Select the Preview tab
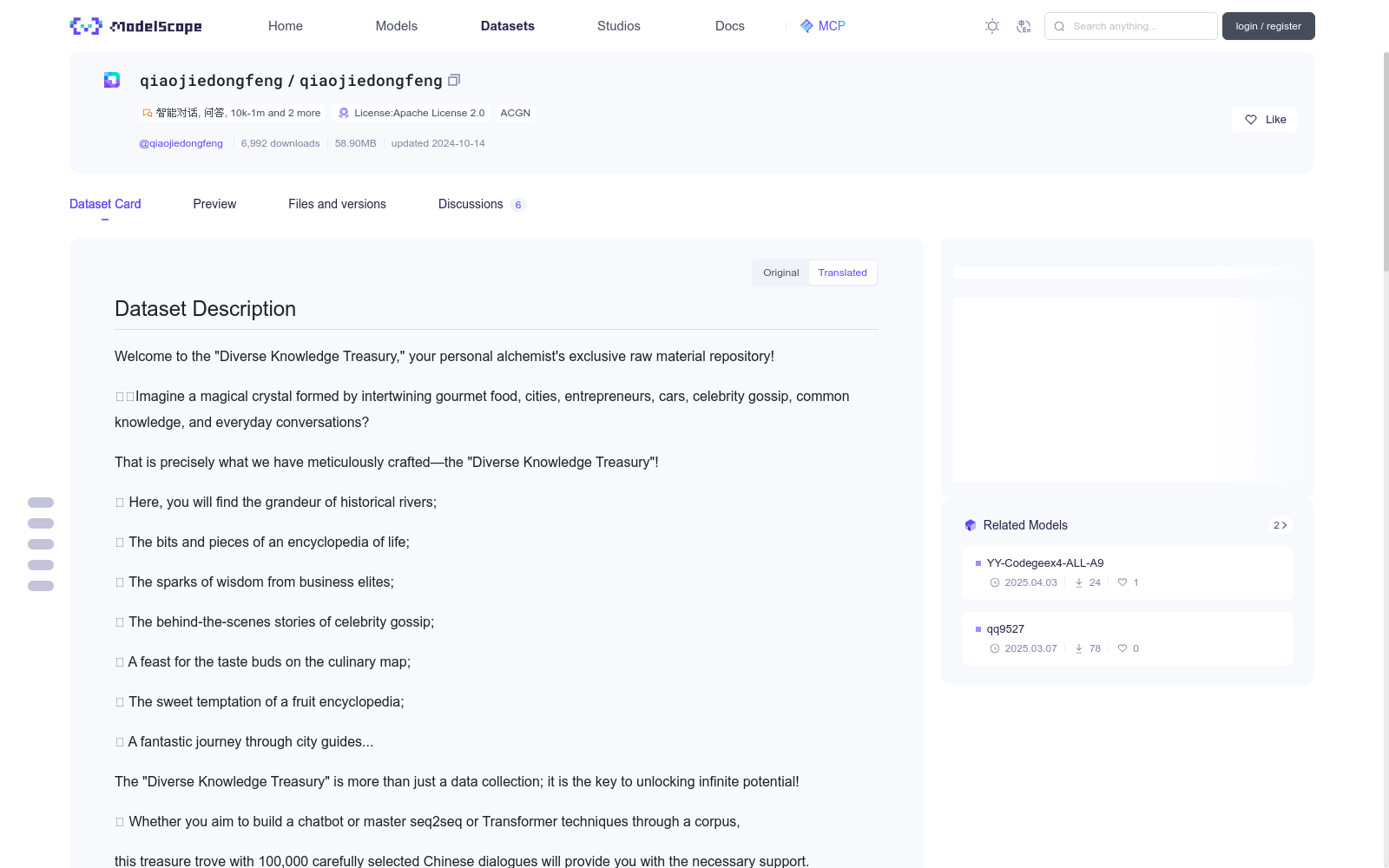1389x868 pixels. (x=214, y=204)
